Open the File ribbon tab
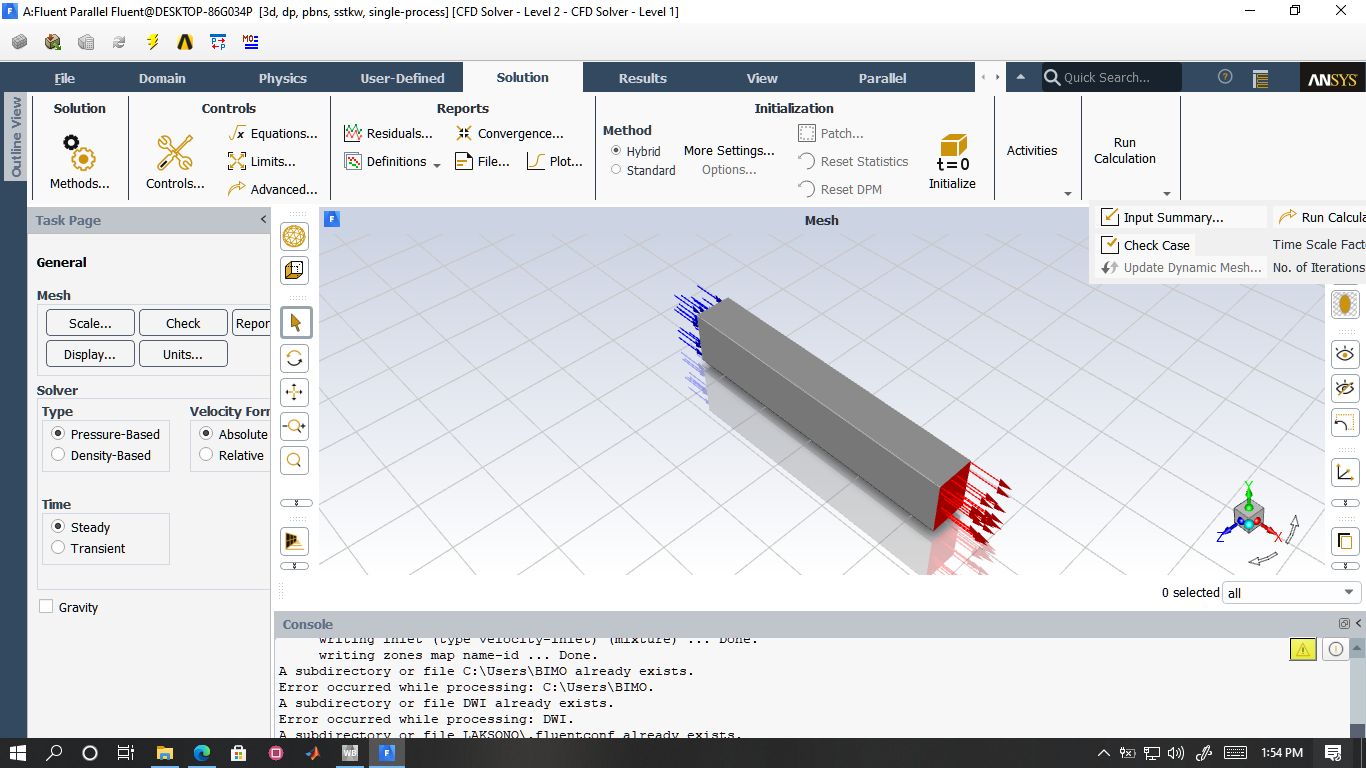 (x=64, y=78)
